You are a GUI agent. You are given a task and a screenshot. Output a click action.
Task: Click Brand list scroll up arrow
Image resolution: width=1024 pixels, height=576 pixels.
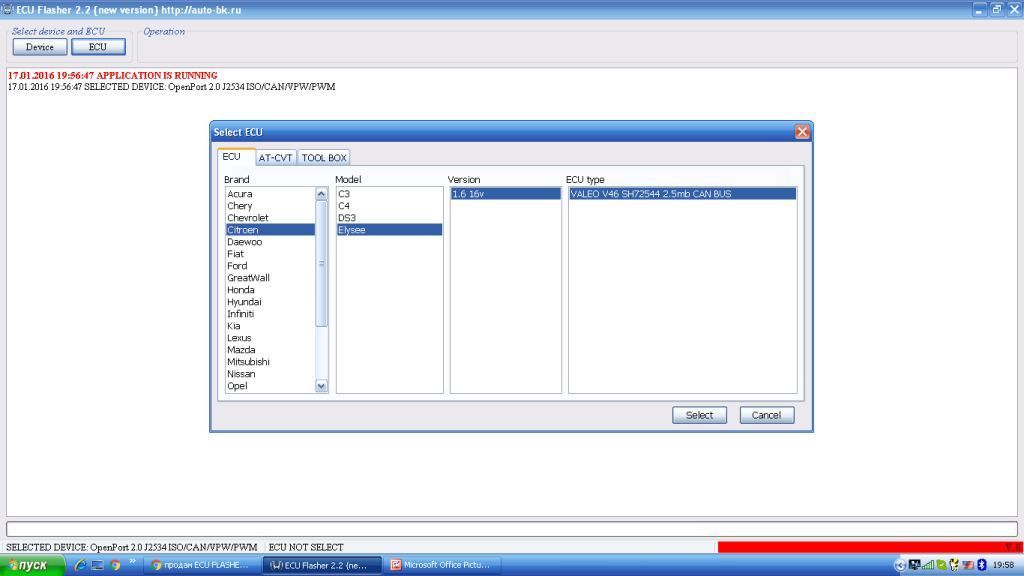pos(321,194)
